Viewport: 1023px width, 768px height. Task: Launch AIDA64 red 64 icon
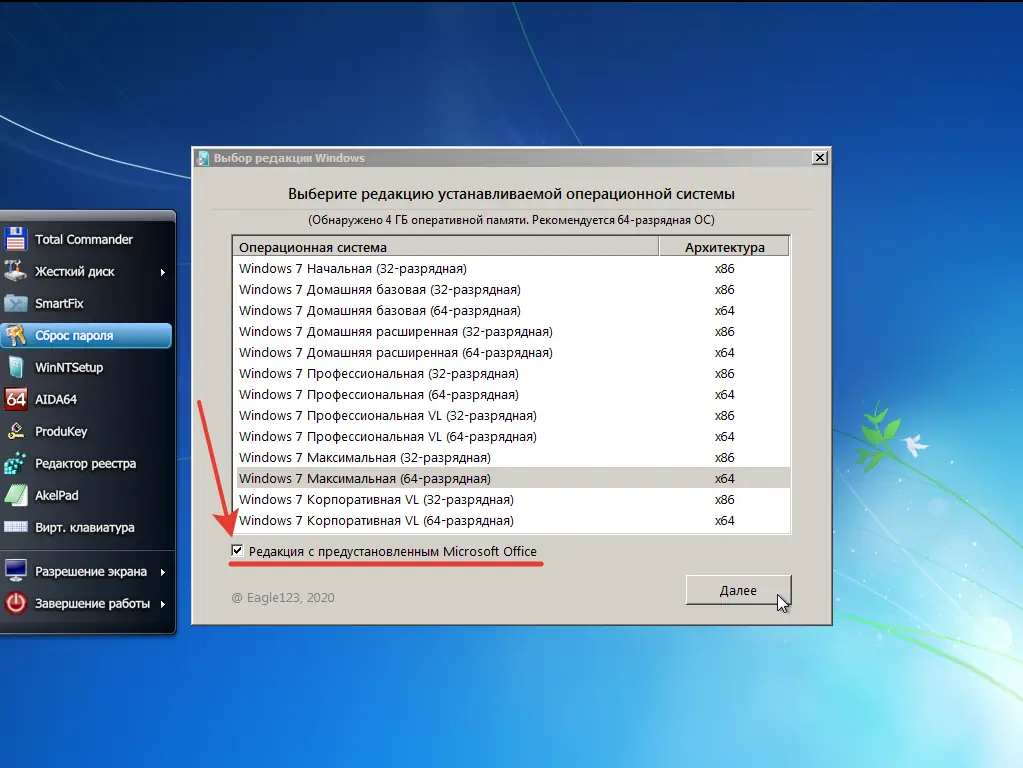[x=16, y=399]
